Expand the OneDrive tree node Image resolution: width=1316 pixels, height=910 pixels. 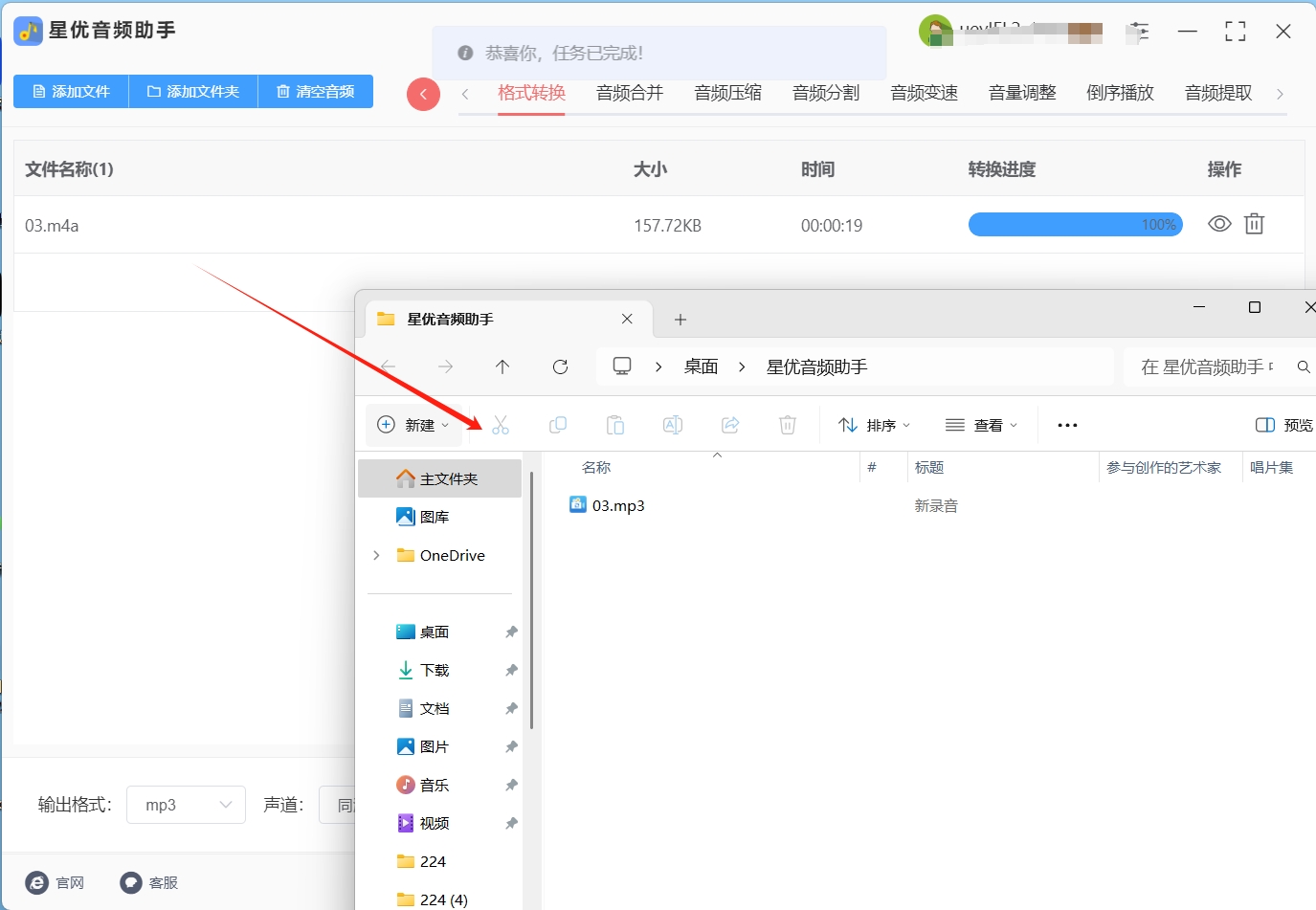click(376, 555)
